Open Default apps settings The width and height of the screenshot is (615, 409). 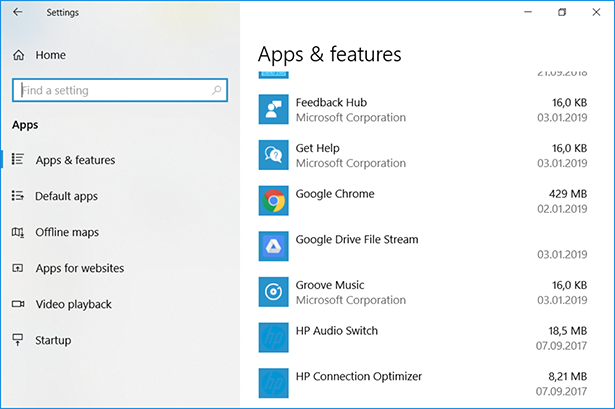pyautogui.click(x=66, y=196)
